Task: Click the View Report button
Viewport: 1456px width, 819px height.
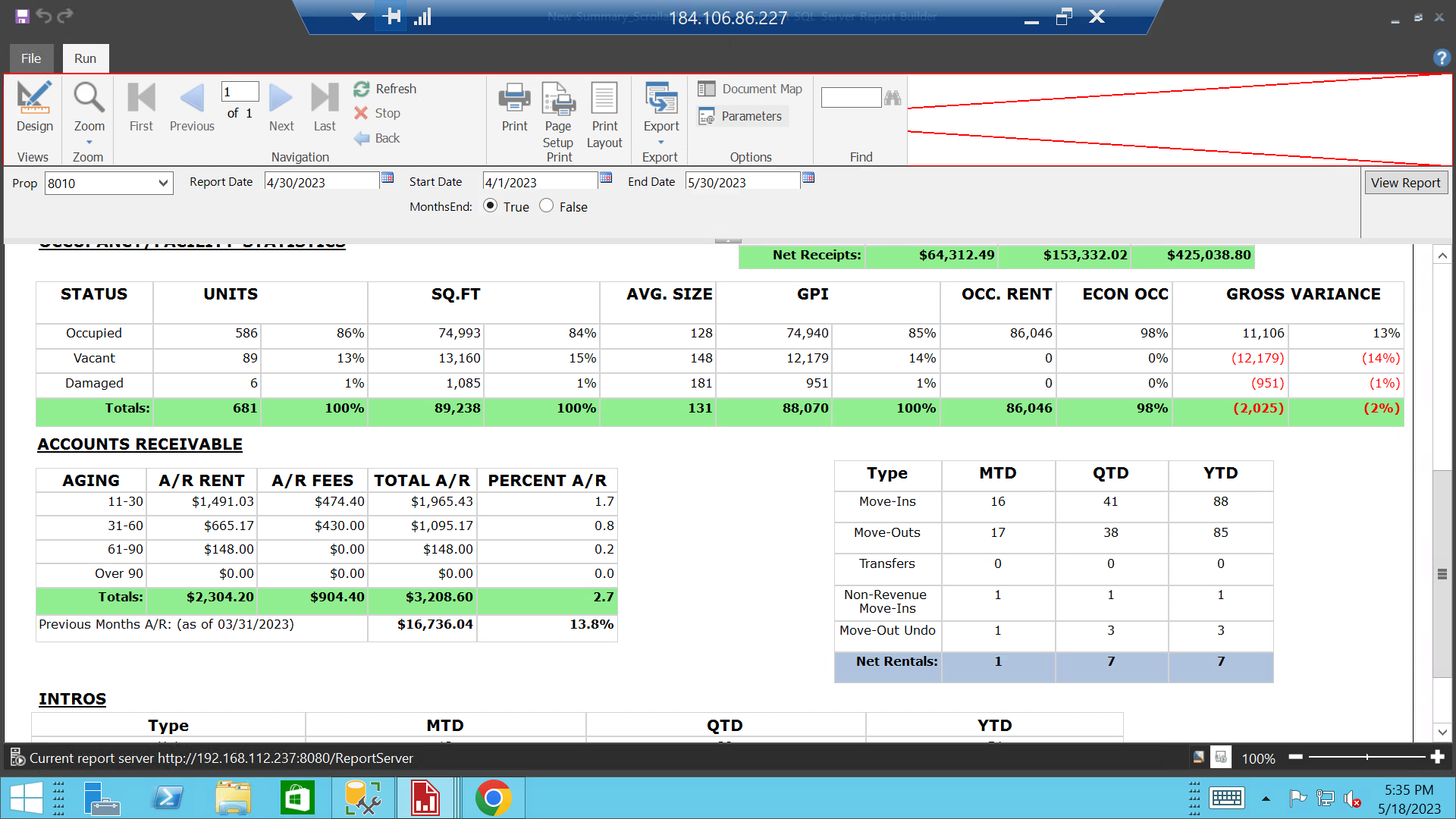Action: [1405, 183]
